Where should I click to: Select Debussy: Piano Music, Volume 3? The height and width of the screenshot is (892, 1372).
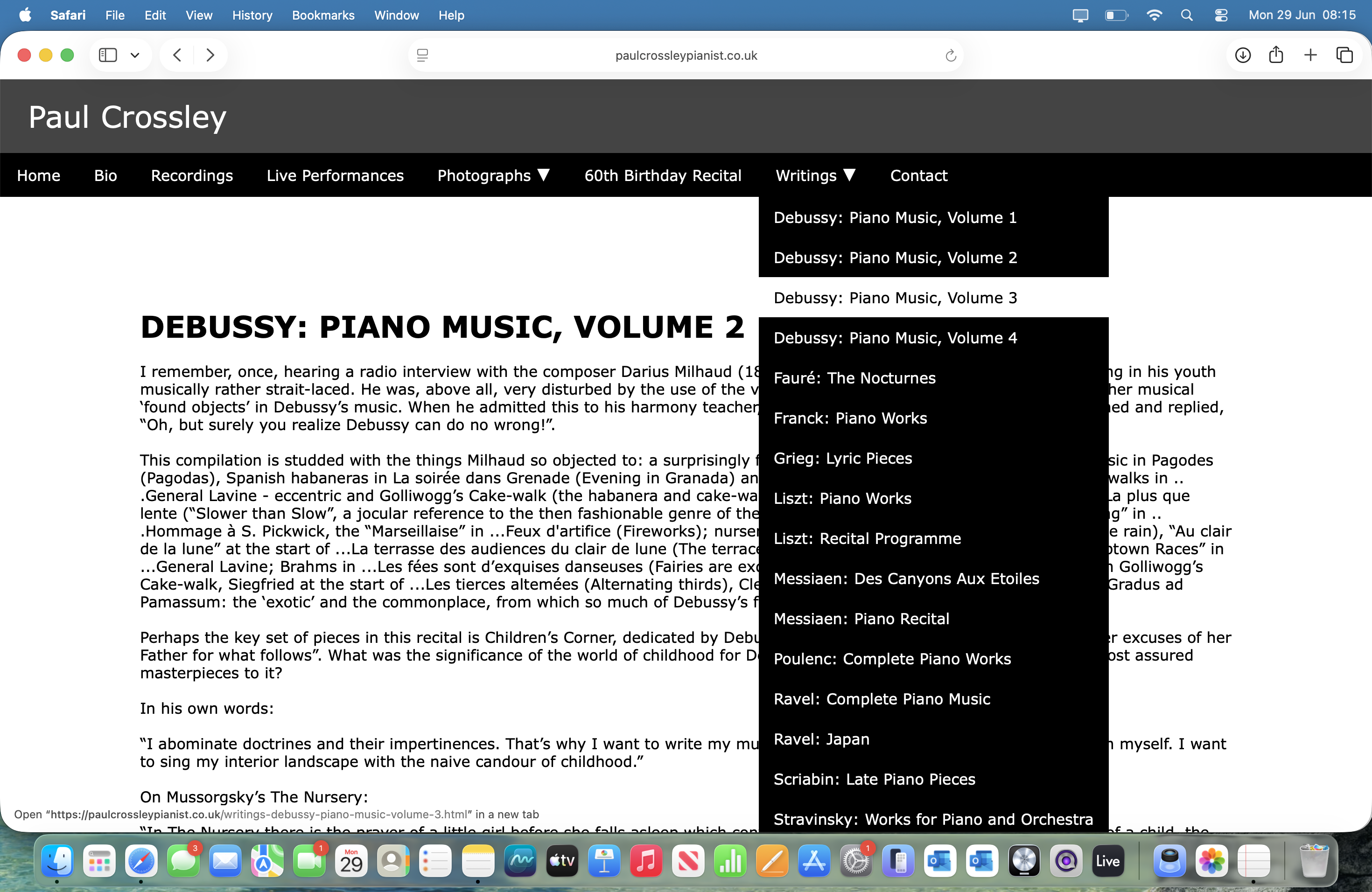tap(933, 297)
